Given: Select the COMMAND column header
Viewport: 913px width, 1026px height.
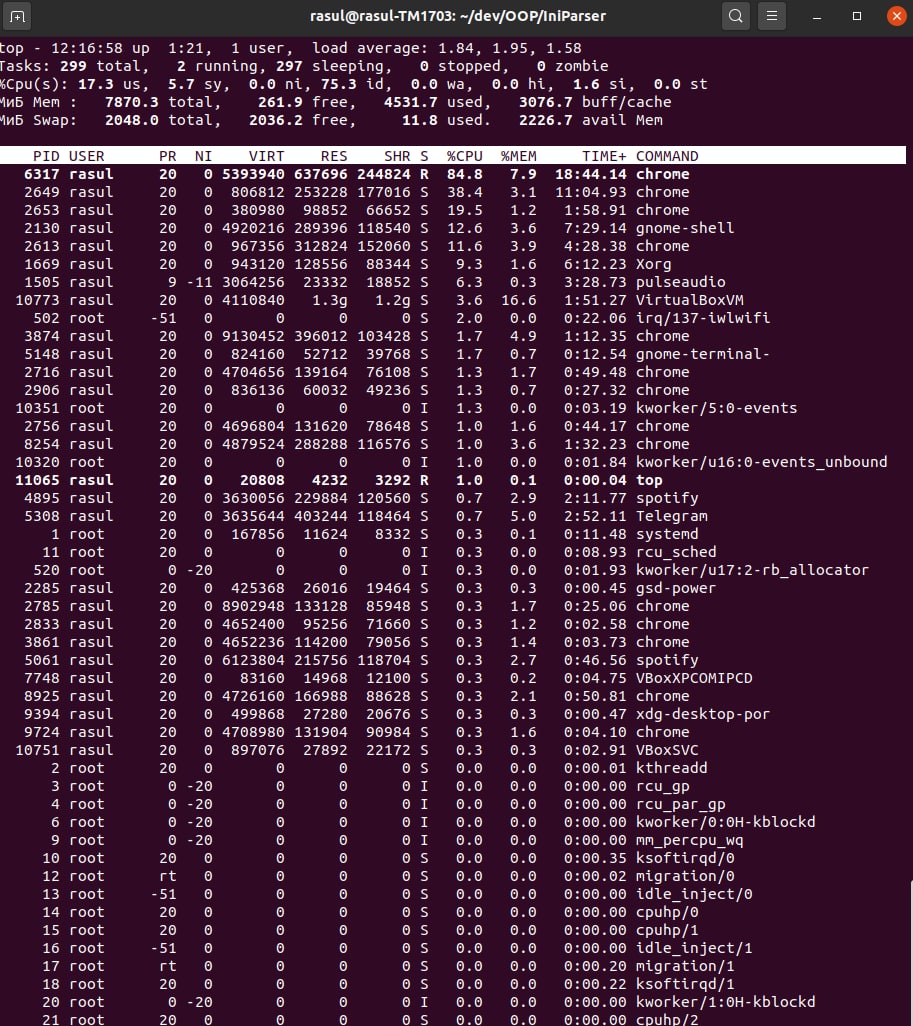Looking at the screenshot, I should pyautogui.click(x=667, y=156).
